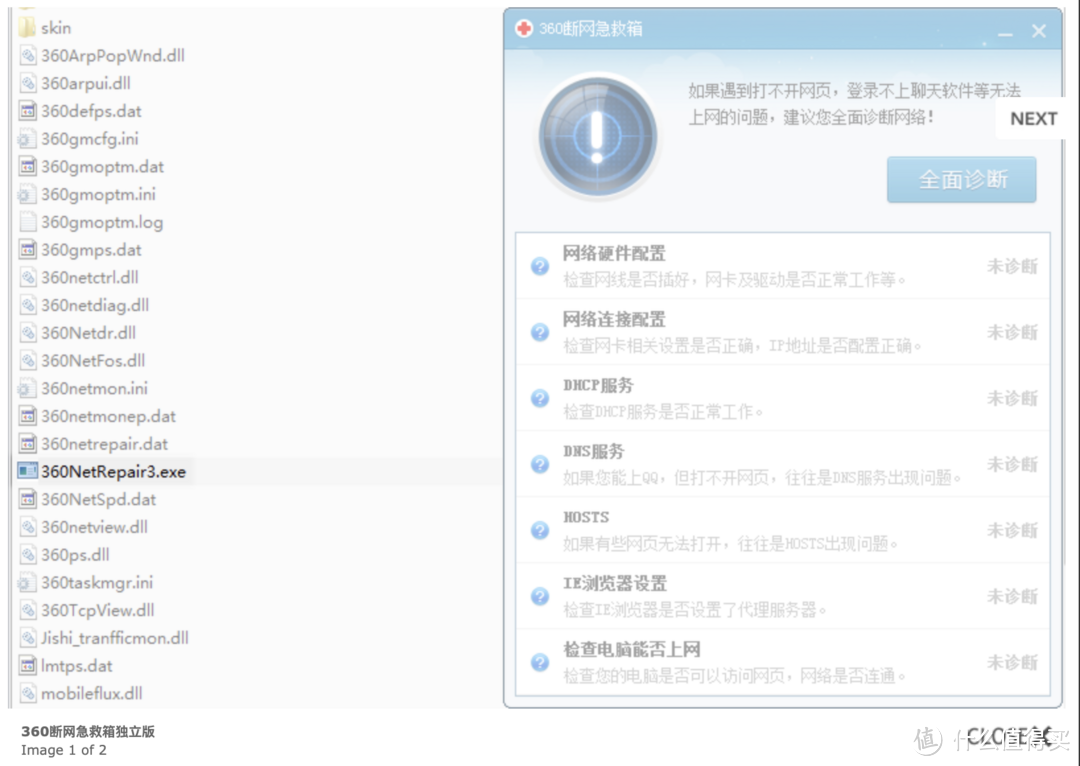The image size is (1080, 766).
Task: Click description 检查DHCP服务是否正常工作
Action: 663,412
